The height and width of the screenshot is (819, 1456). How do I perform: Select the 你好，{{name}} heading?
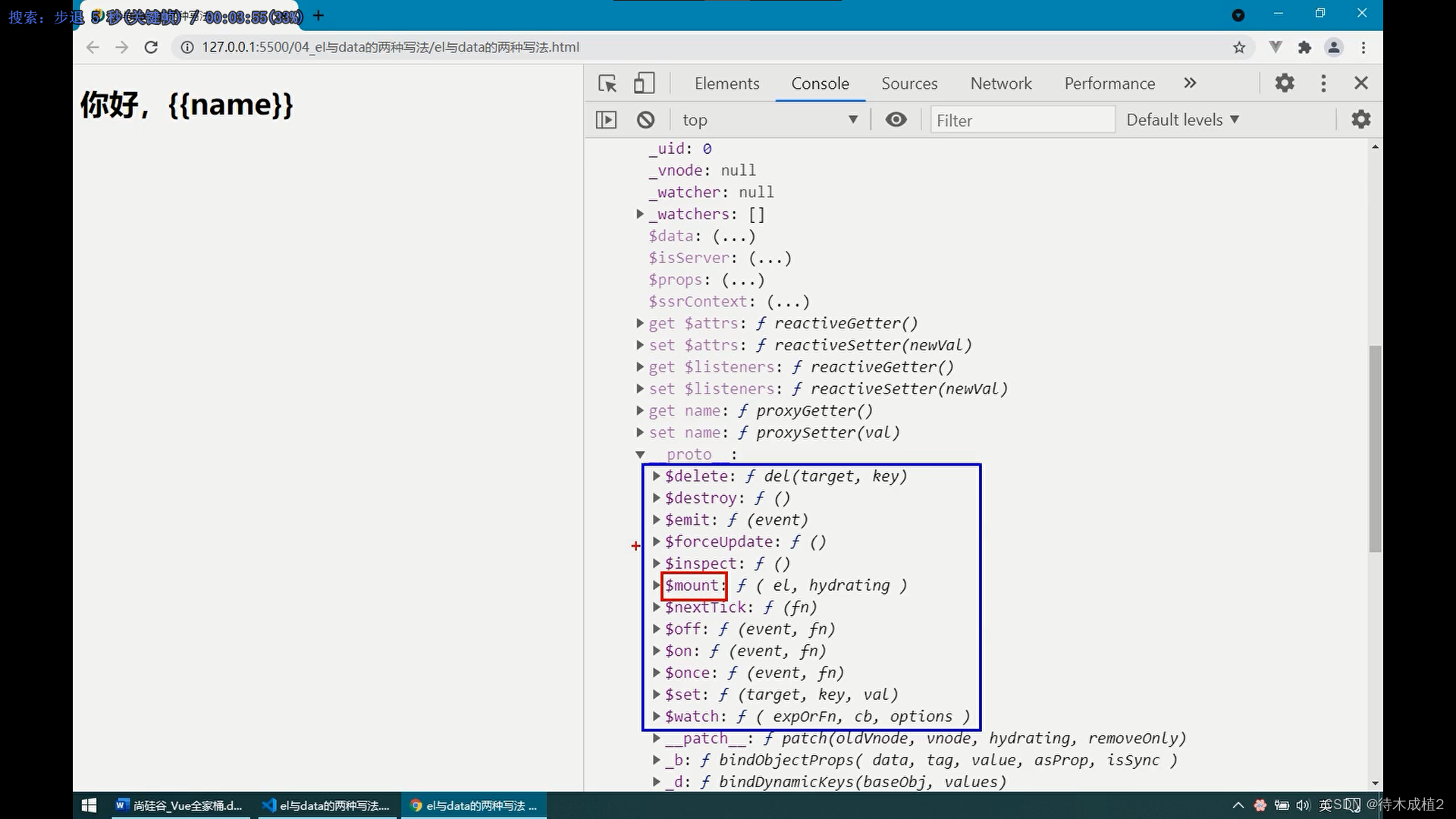point(187,105)
